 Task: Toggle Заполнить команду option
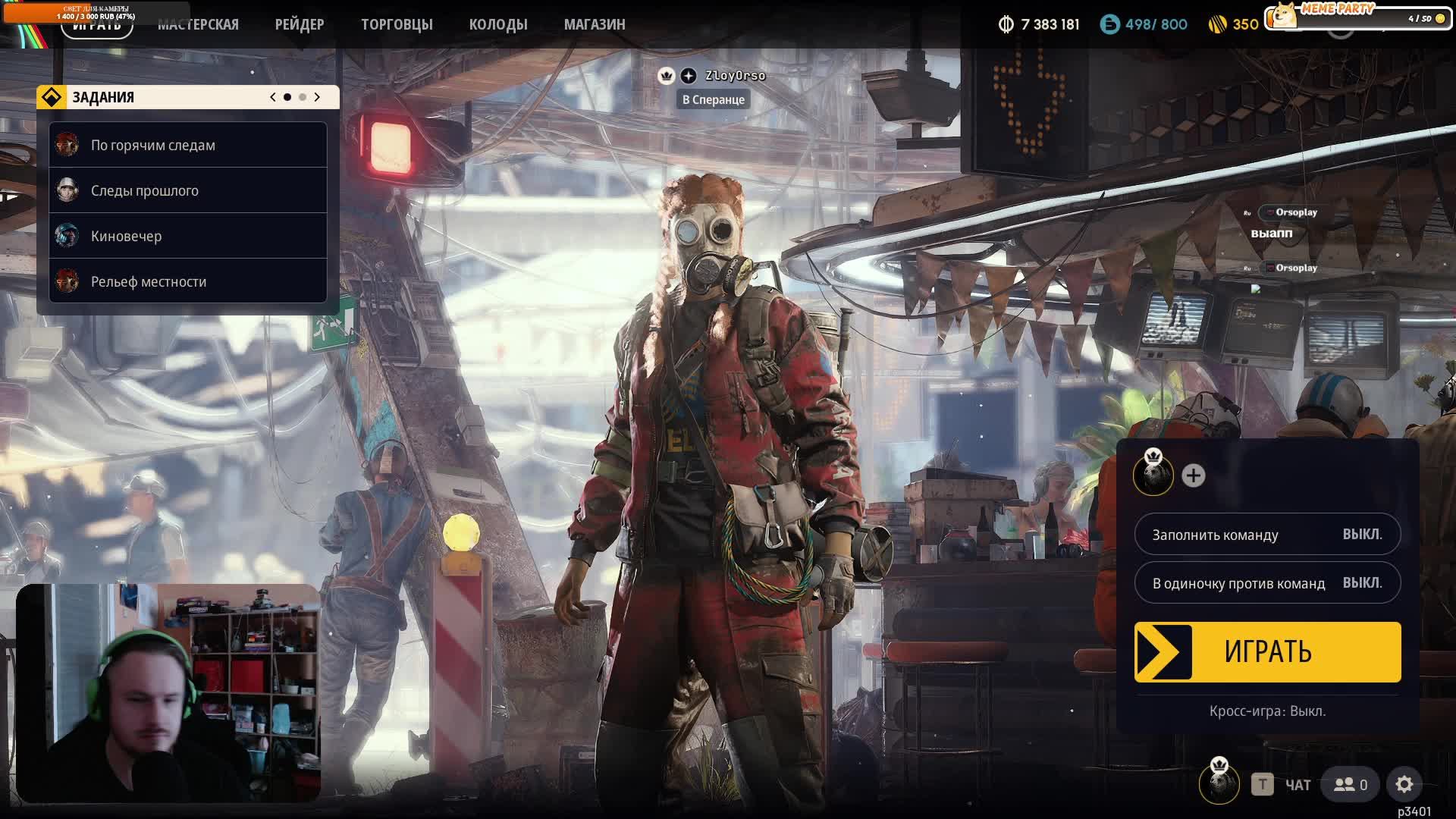click(x=1267, y=535)
